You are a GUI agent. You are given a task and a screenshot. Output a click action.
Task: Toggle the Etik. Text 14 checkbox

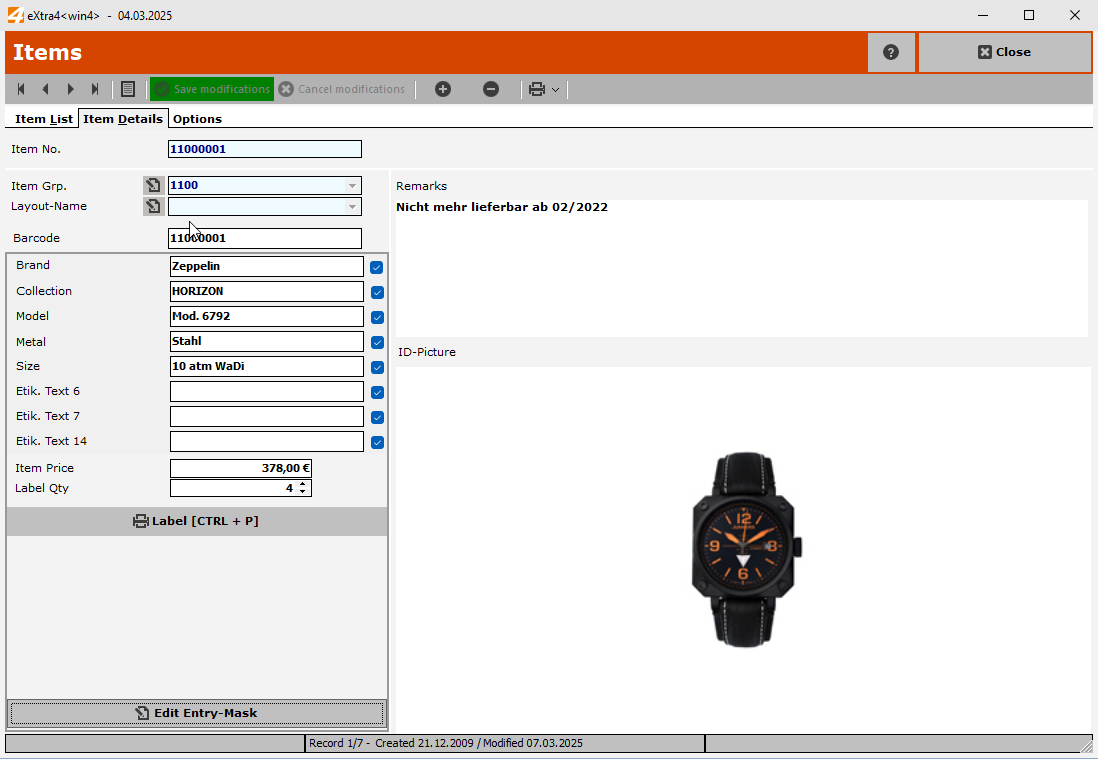click(377, 442)
